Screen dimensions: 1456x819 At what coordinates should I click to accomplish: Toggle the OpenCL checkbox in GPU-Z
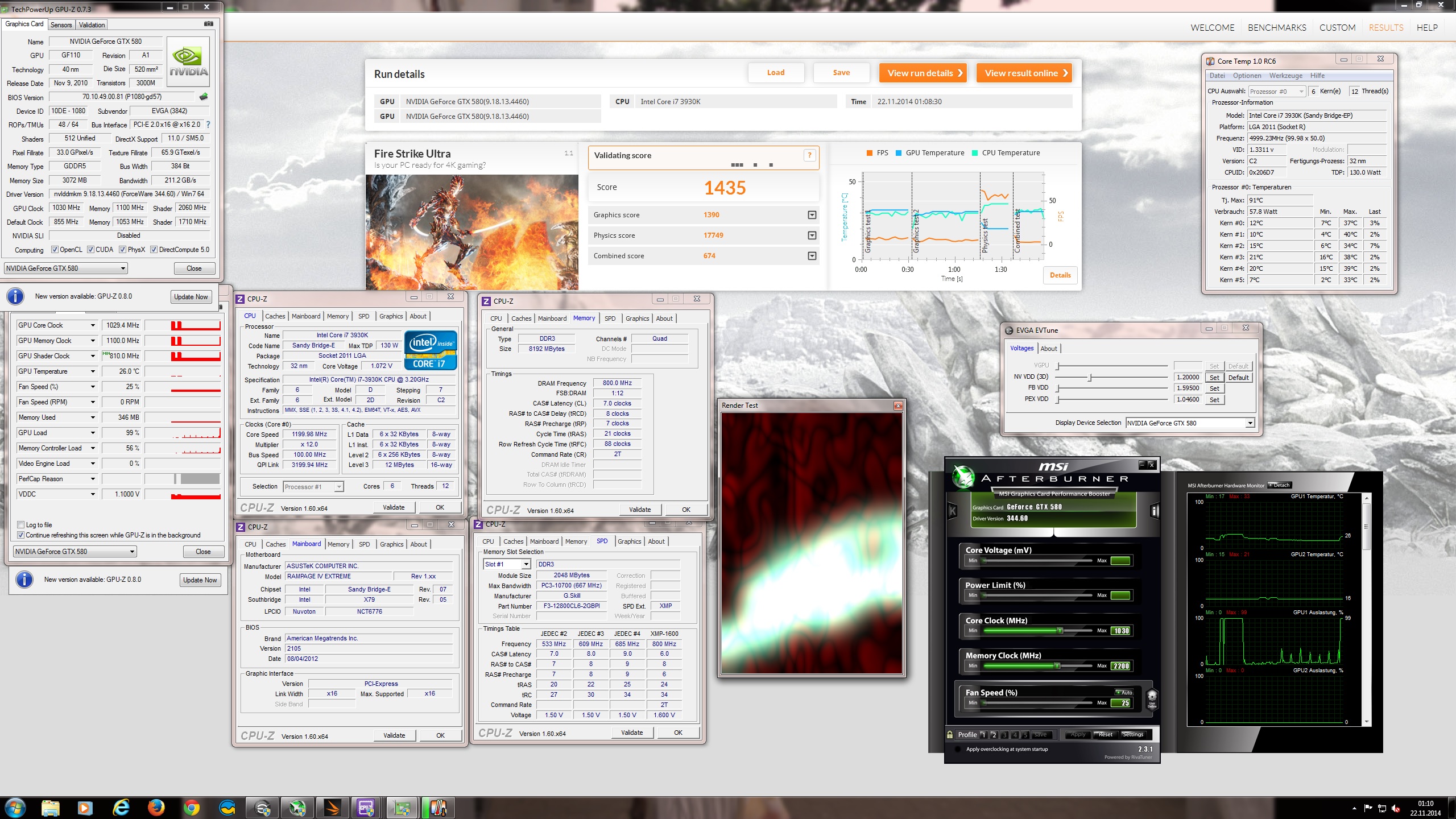pos(55,250)
